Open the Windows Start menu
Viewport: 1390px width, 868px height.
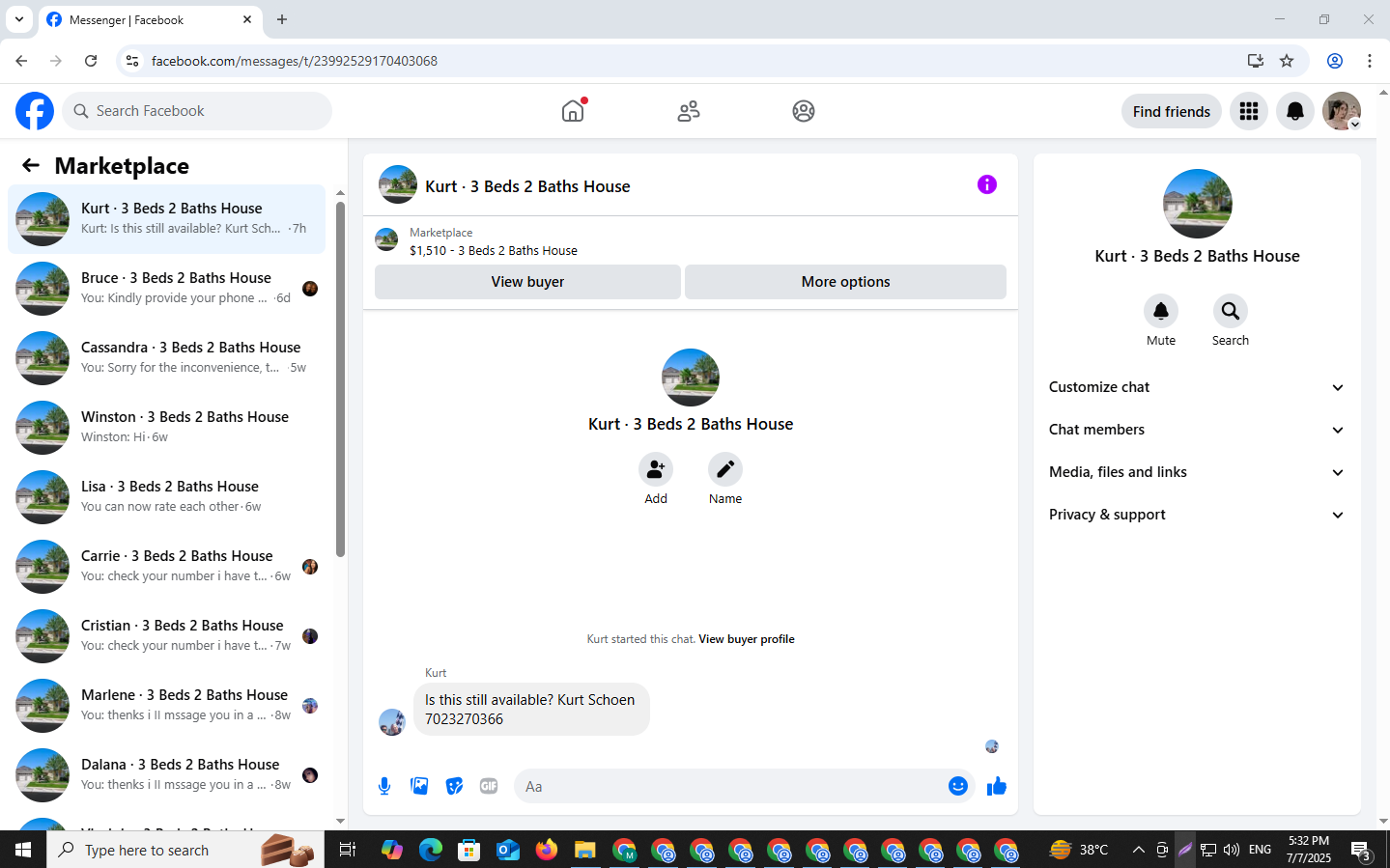click(23, 850)
